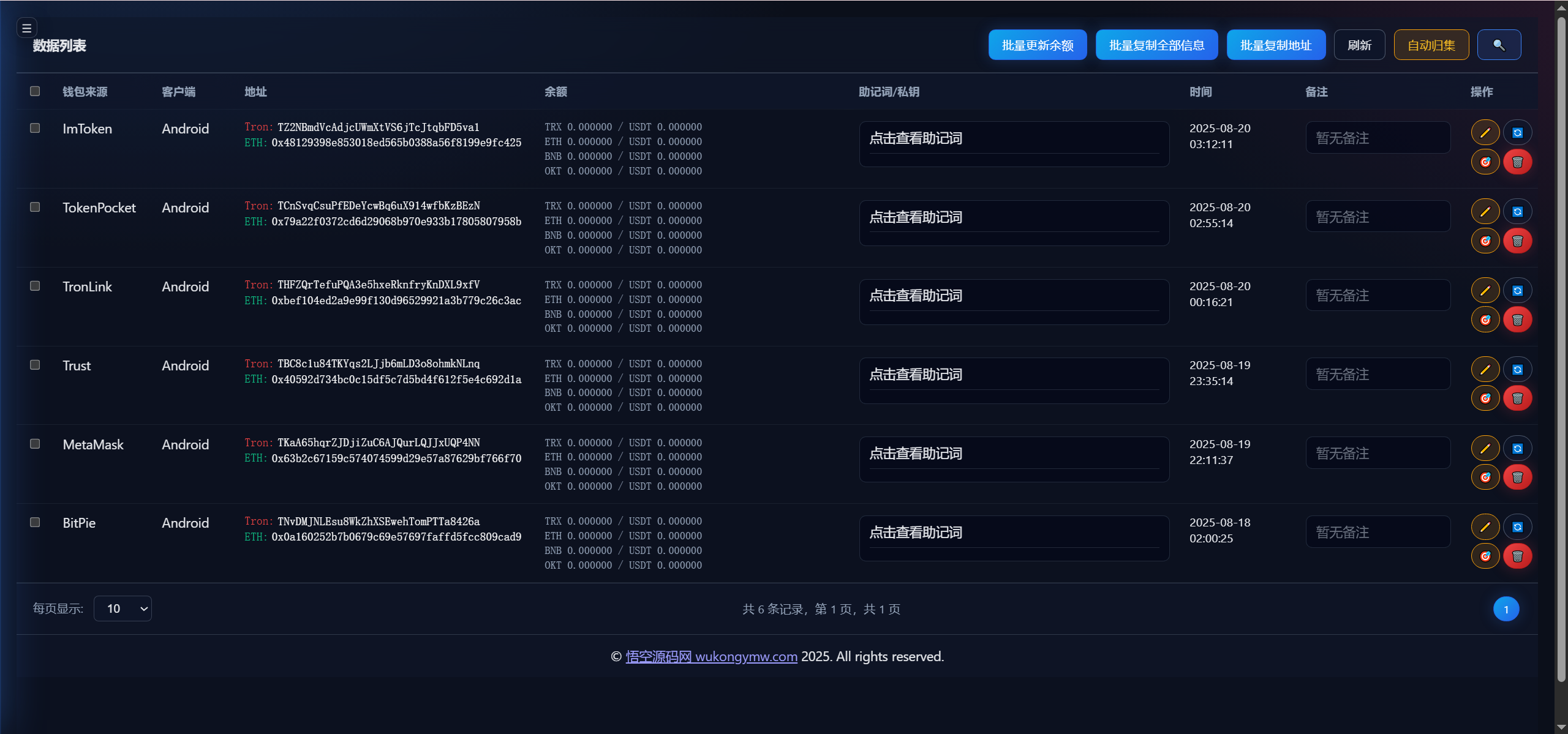Viewport: 1568px width, 734px height.
Task: Click the 批量更新余额 button
Action: coord(1037,45)
